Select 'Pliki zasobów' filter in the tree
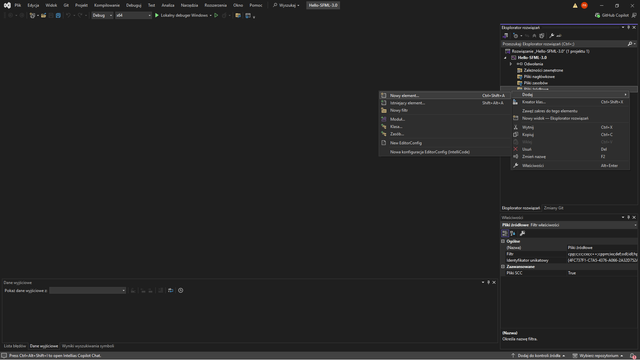The image size is (640, 360). (536, 83)
